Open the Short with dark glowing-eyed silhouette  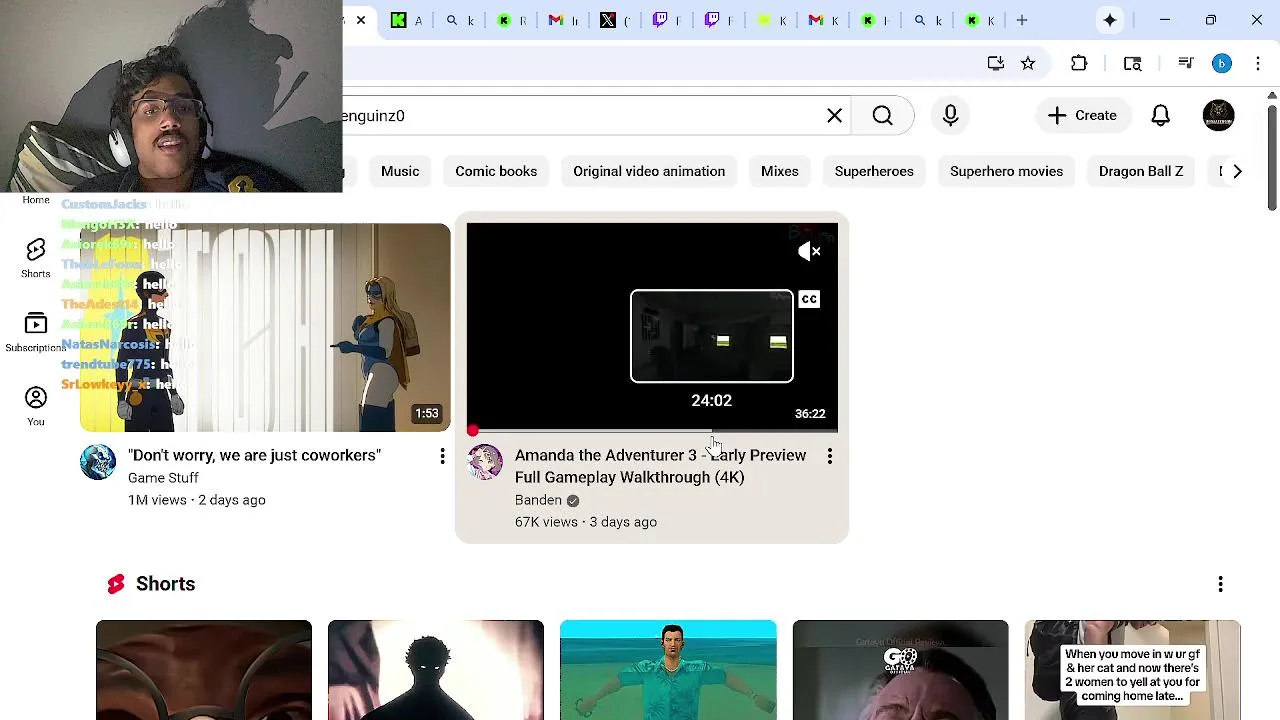(x=436, y=670)
